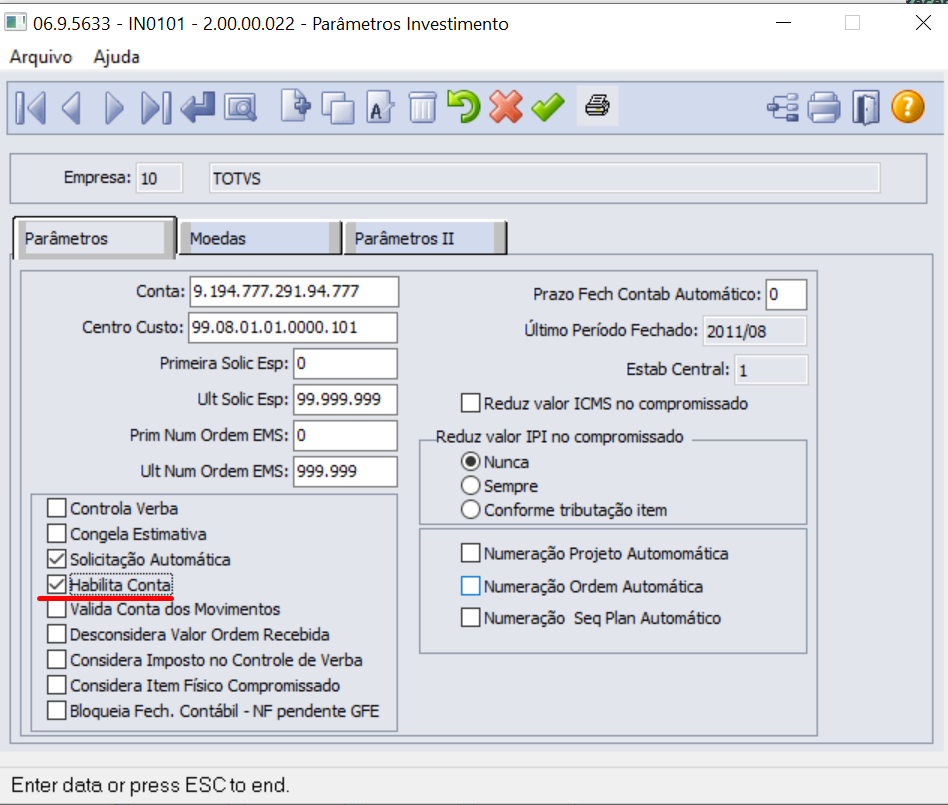Click the Primeira Solic Esp field

[x=345, y=363]
